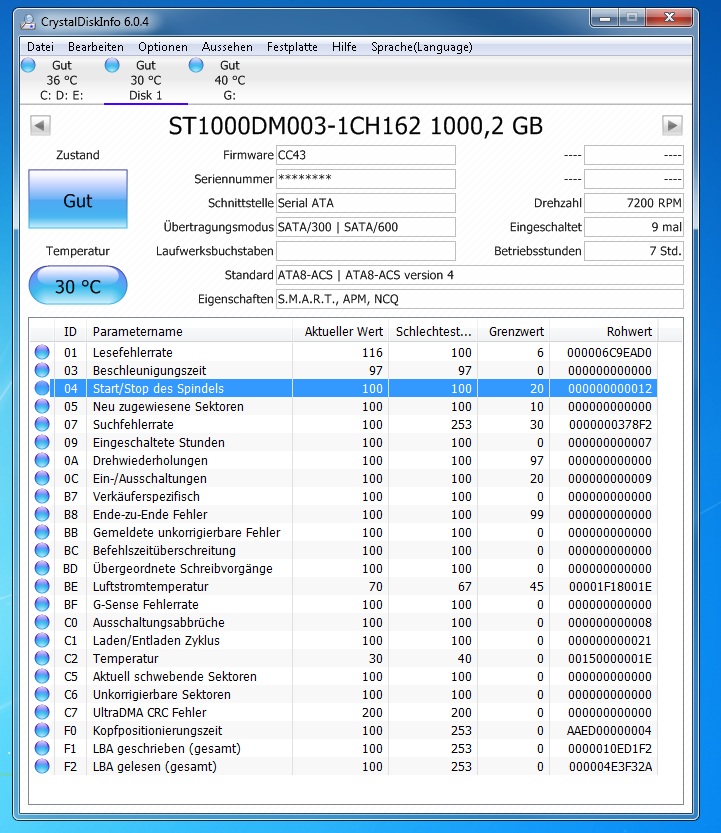Sort by the Parametername column header

[189, 332]
